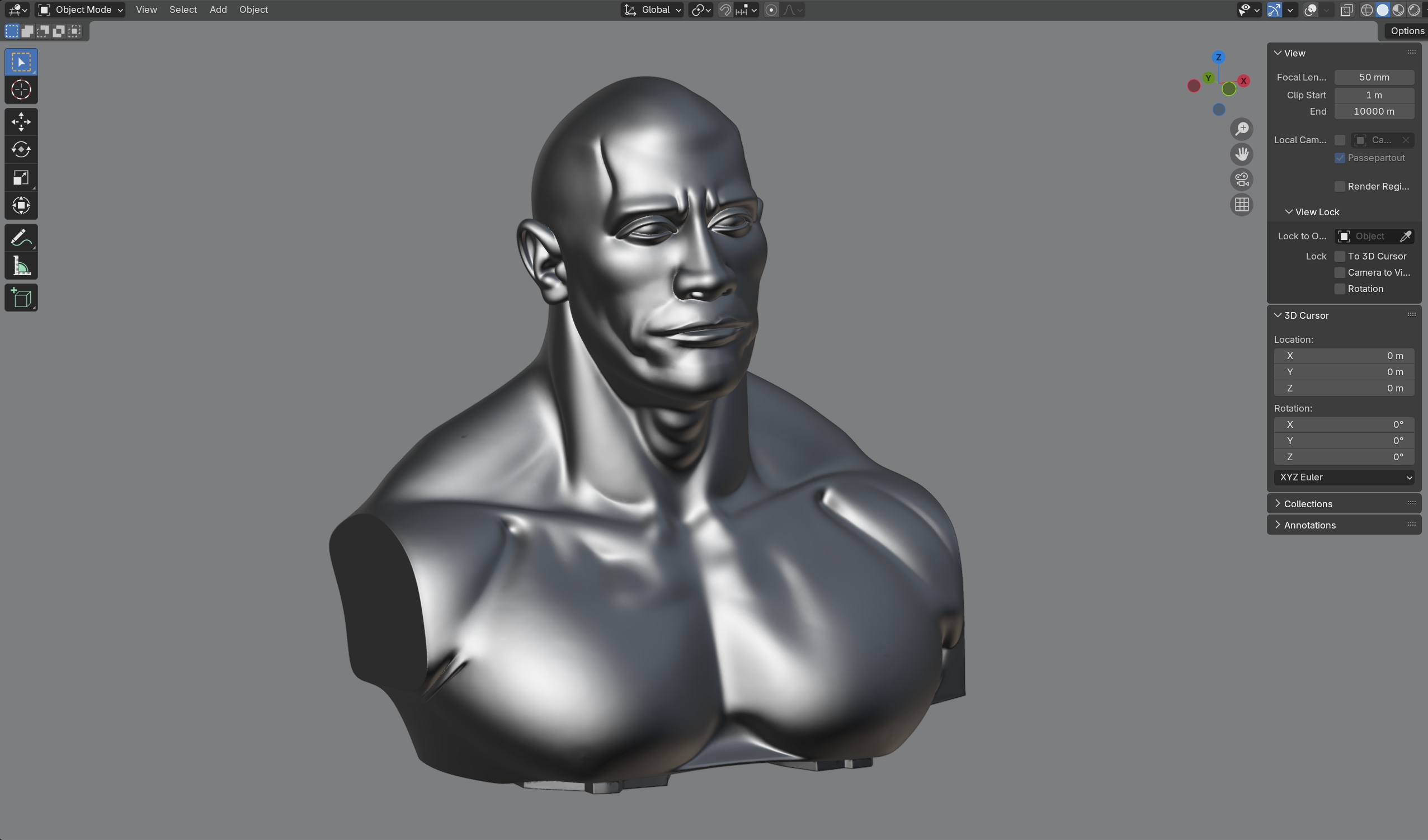The height and width of the screenshot is (840, 1428).
Task: Activate the 3D Cursor tool
Action: point(21,89)
